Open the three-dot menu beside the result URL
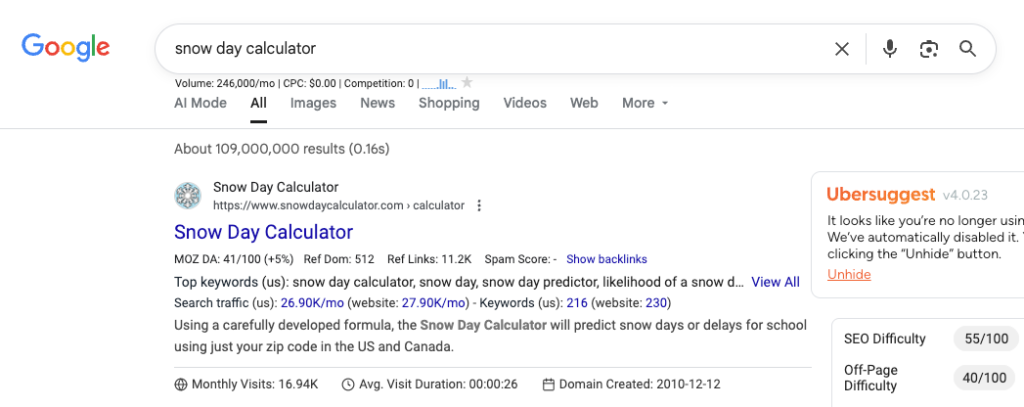This screenshot has height=407, width=1024. 479,206
